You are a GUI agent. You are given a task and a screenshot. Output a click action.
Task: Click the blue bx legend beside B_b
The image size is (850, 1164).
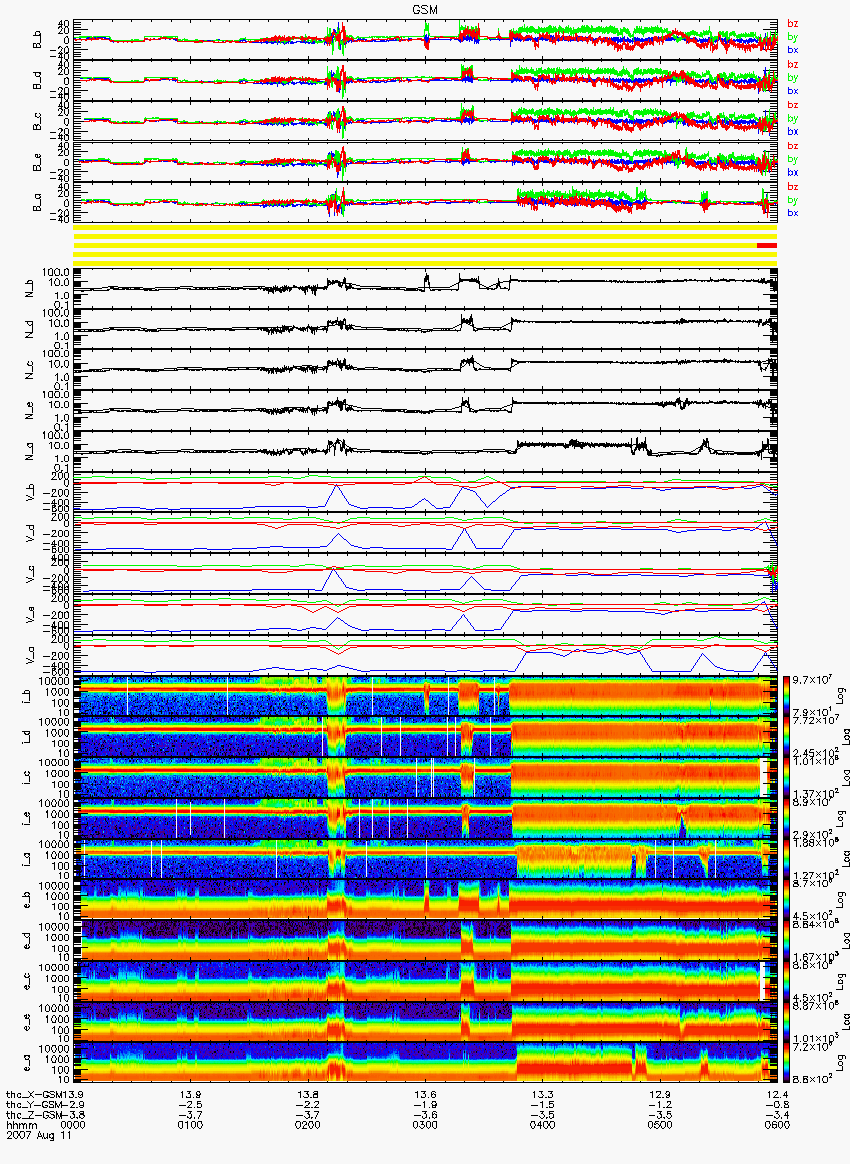[793, 50]
